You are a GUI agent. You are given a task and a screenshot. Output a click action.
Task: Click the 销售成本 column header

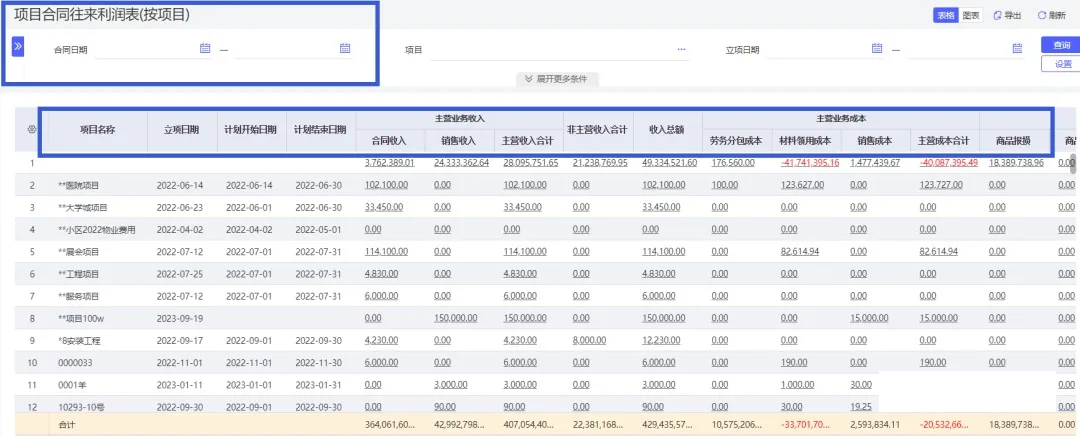pyautogui.click(x=875, y=141)
